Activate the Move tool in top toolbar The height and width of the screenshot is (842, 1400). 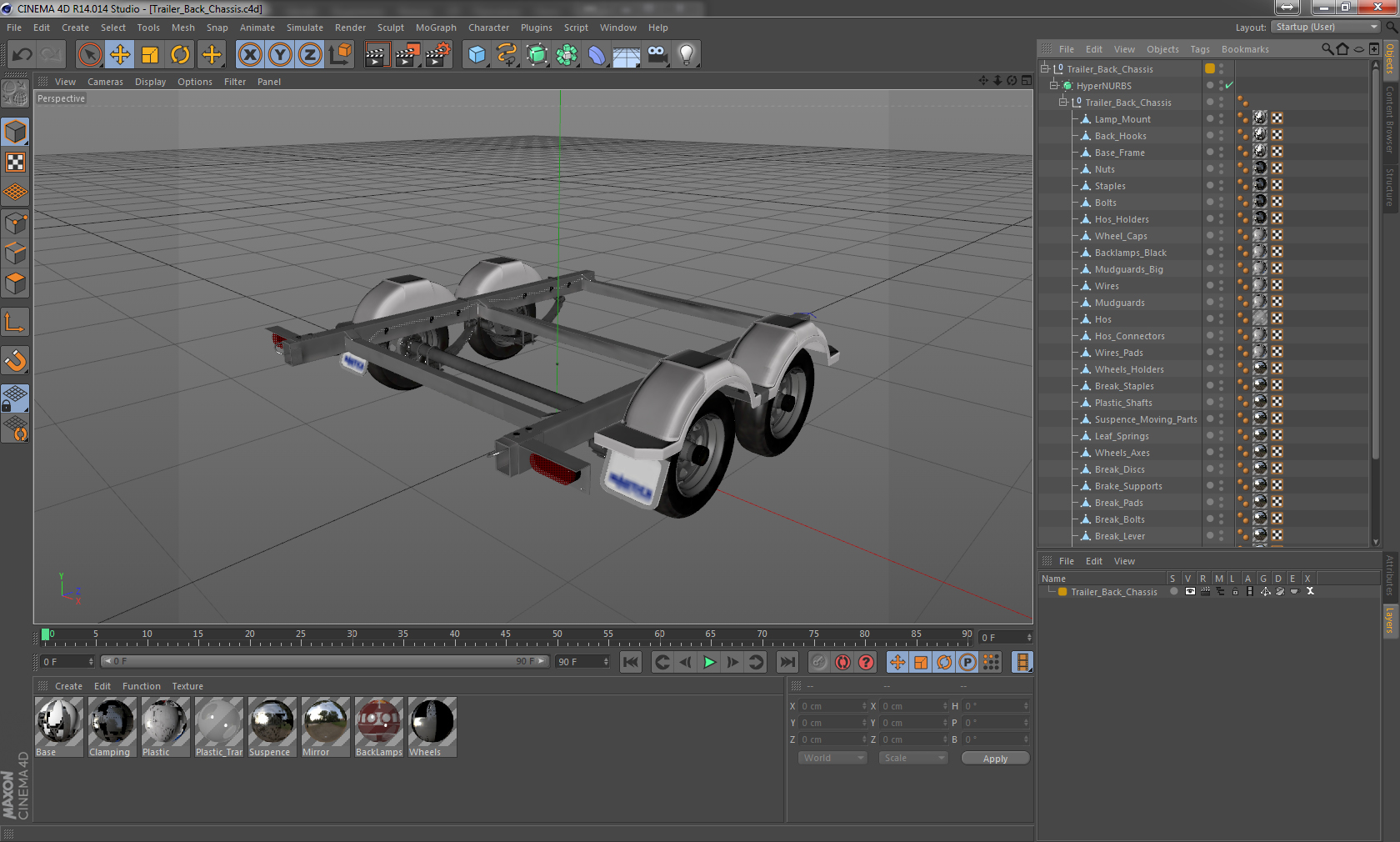[119, 55]
